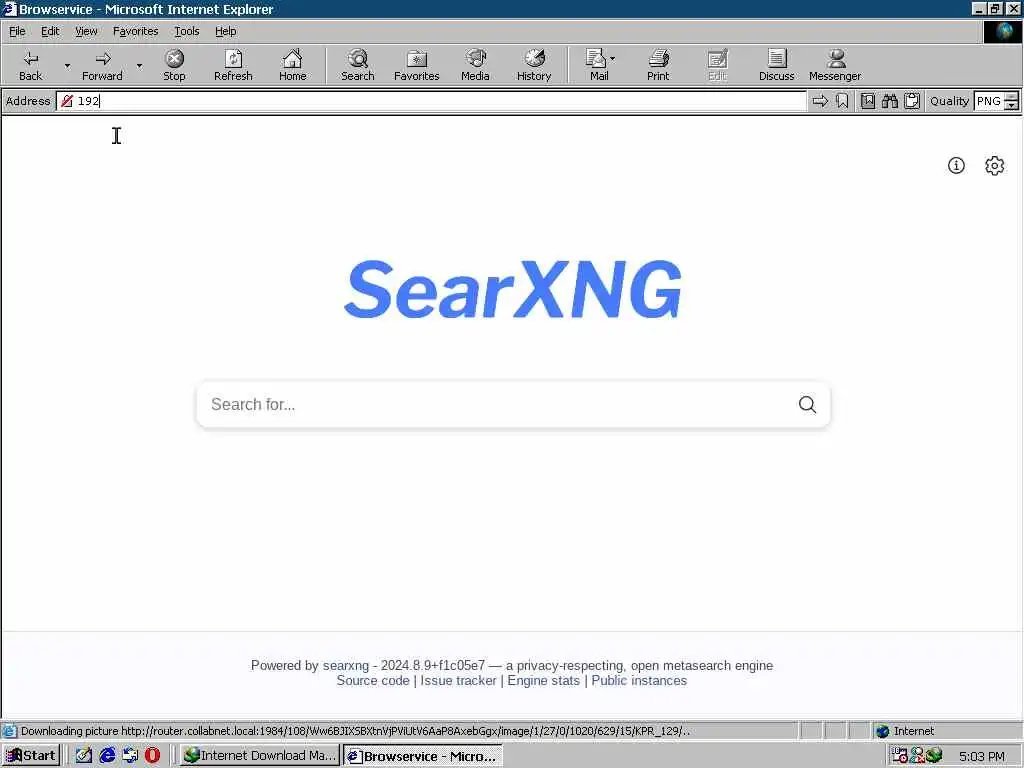Go to the Home page
Screen dimensions: 1024x768
point(293,65)
